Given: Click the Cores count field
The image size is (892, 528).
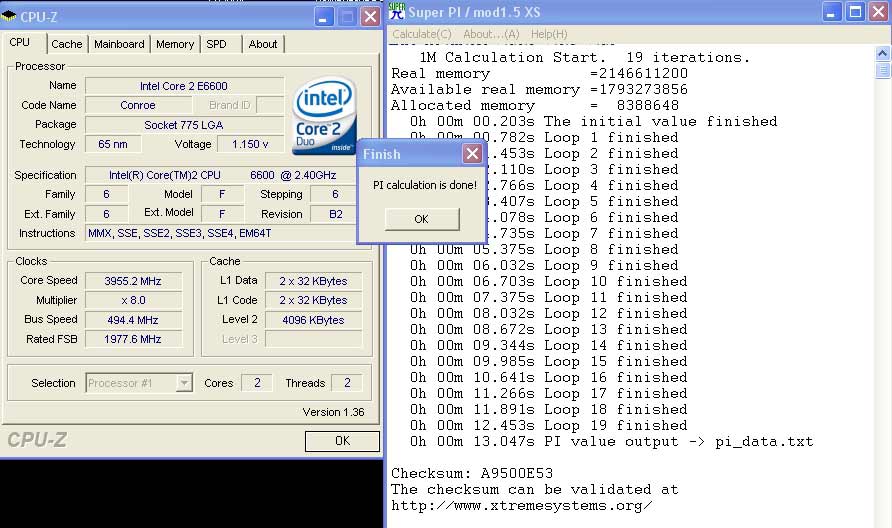Looking at the screenshot, I should click(257, 383).
